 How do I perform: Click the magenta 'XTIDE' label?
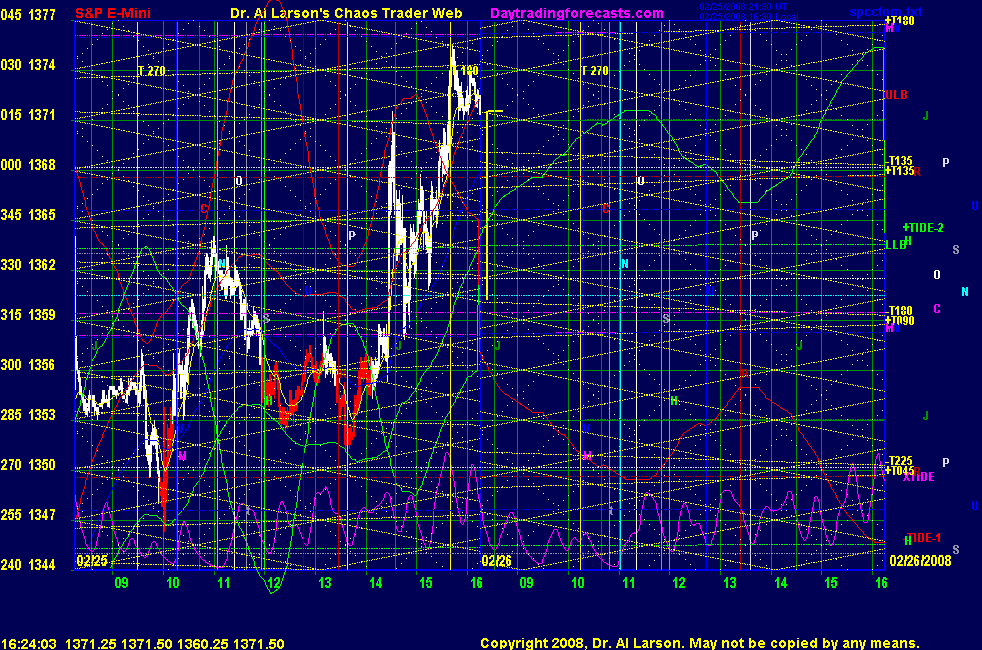[919, 477]
